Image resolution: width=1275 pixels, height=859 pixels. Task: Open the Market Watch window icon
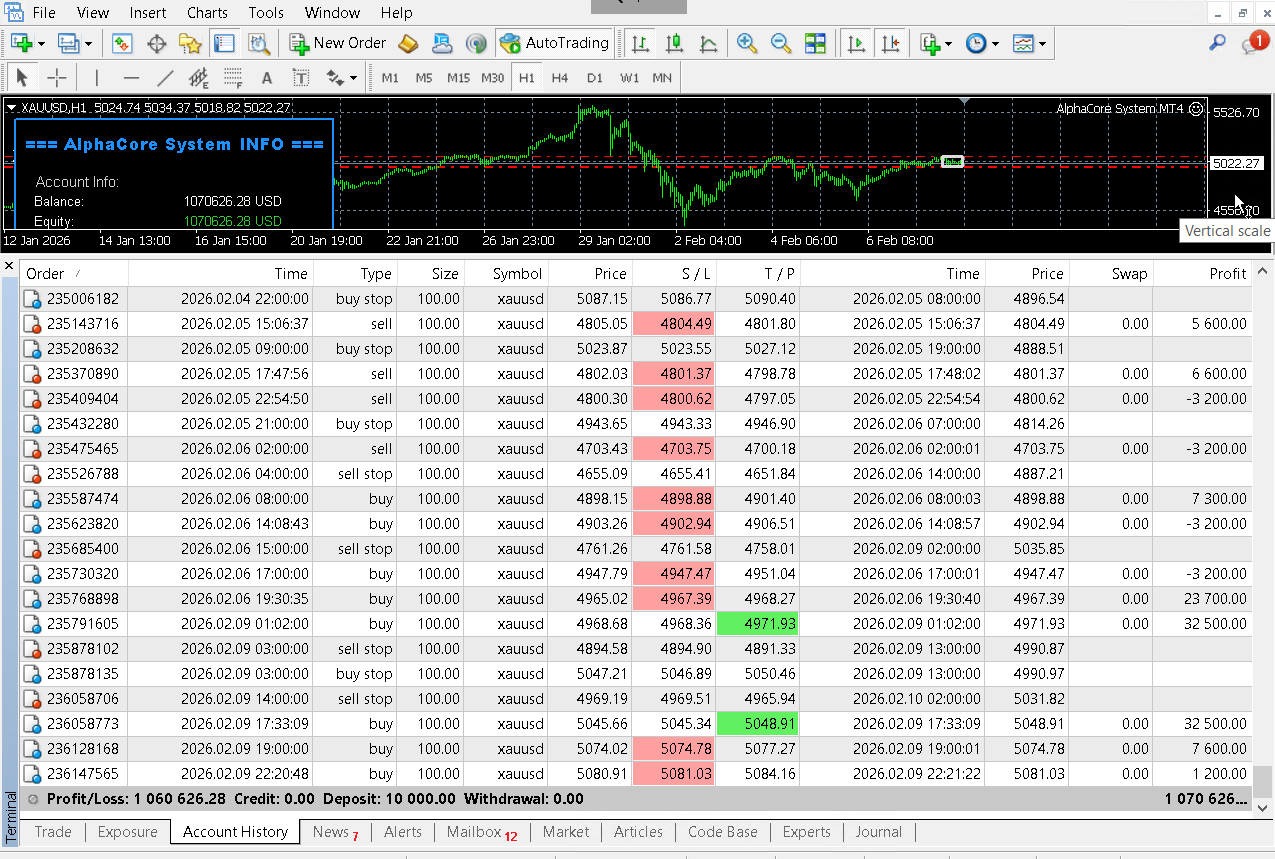pyautogui.click(x=123, y=43)
